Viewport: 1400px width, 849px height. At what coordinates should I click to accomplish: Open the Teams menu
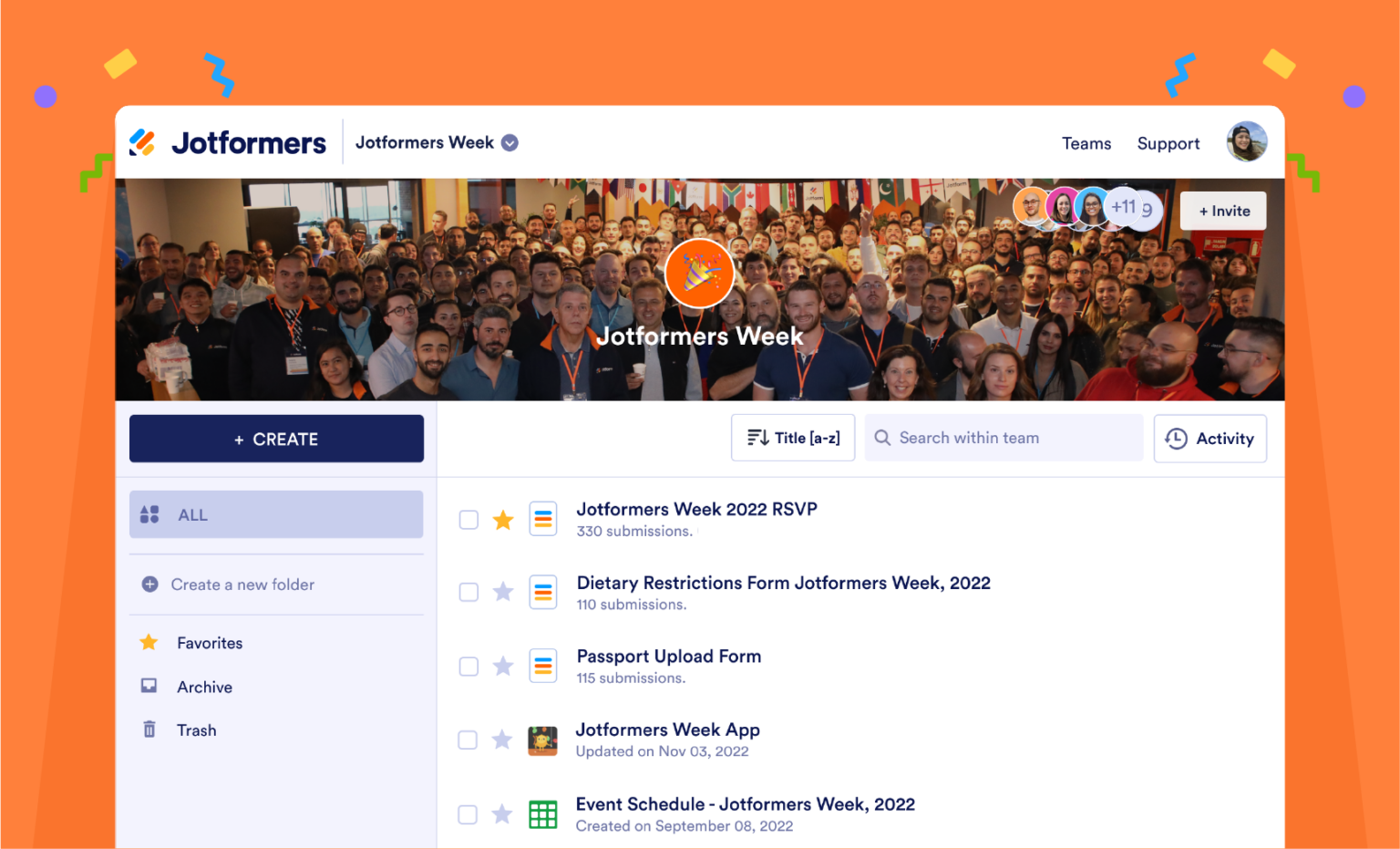(x=1086, y=143)
